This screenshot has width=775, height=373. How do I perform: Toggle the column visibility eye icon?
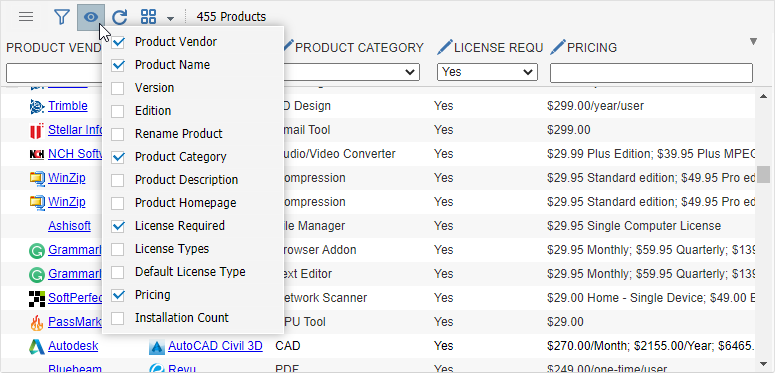pos(90,17)
